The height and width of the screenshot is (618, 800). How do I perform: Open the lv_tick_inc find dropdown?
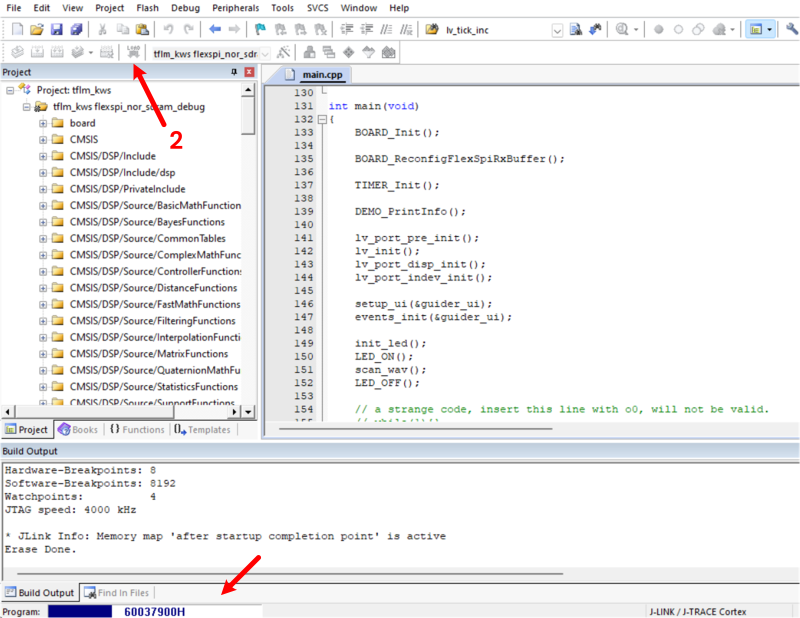557,30
